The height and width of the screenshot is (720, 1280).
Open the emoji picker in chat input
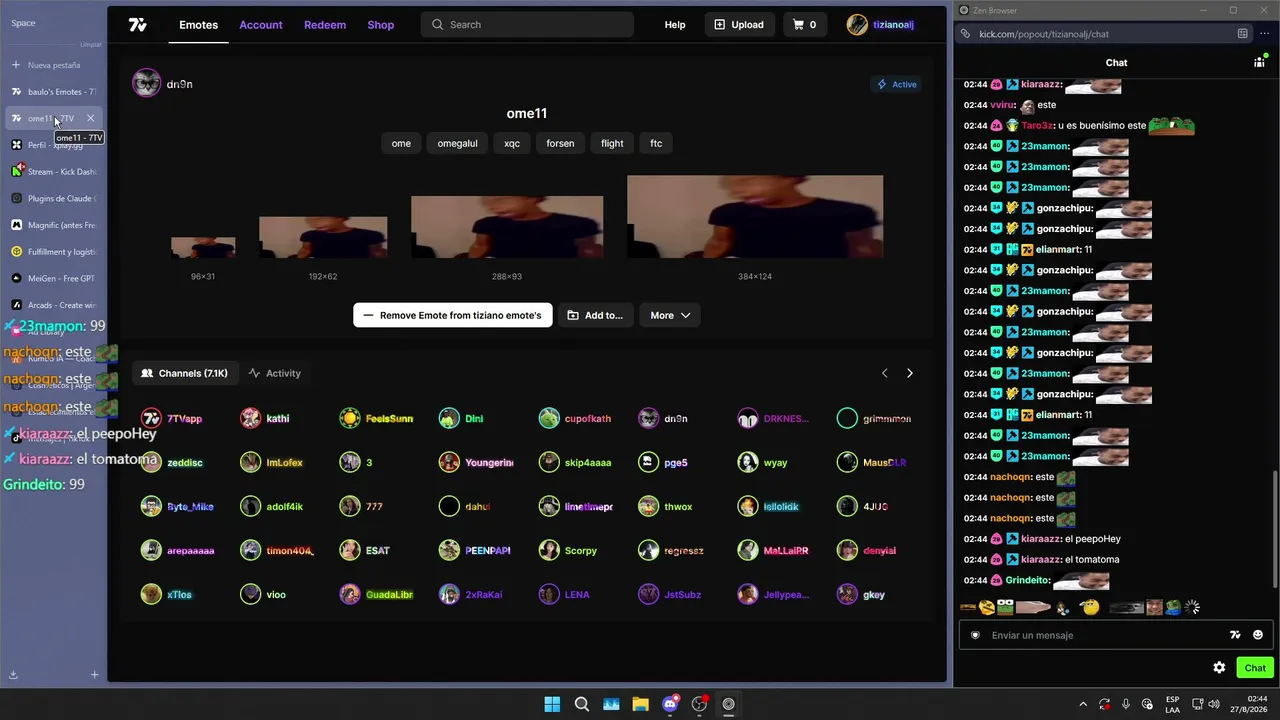coord(1258,635)
